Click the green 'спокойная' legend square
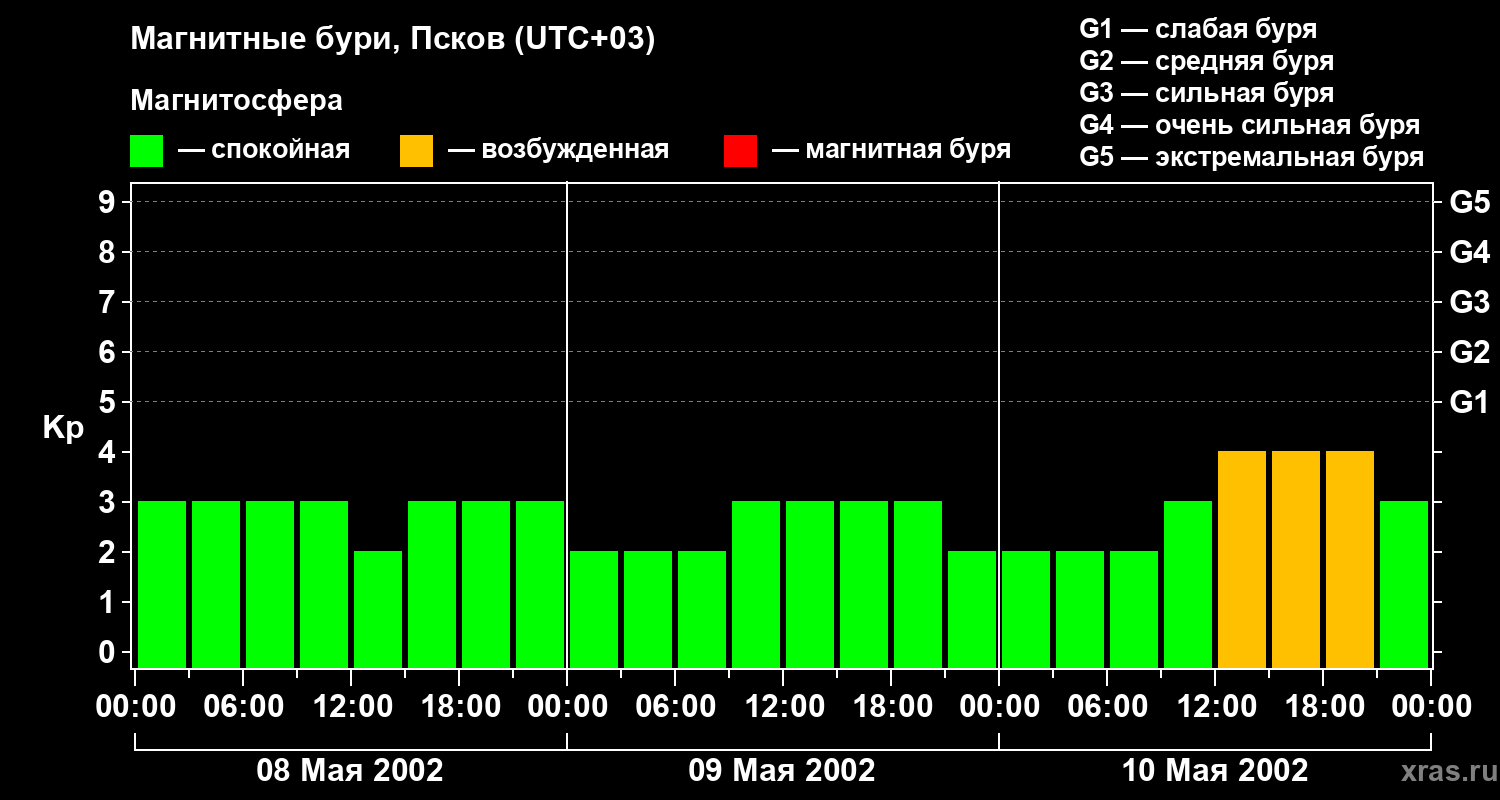1500x800 pixels. point(146,151)
